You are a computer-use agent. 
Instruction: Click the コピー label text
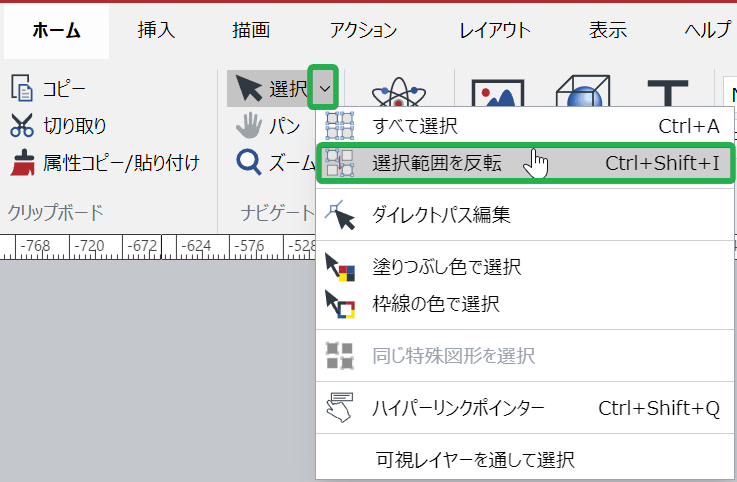(x=64, y=89)
